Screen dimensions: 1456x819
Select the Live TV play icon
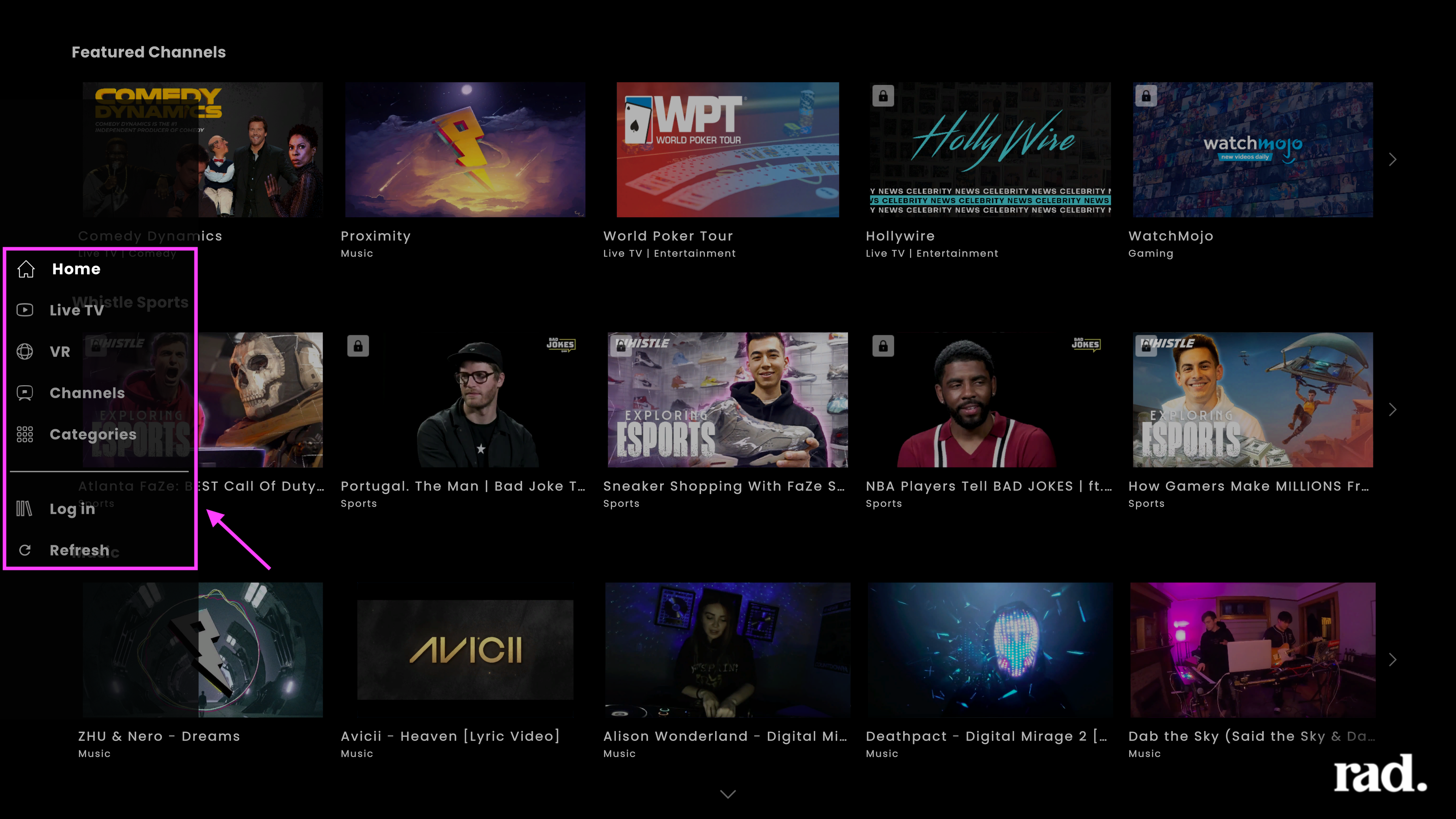[x=25, y=310]
